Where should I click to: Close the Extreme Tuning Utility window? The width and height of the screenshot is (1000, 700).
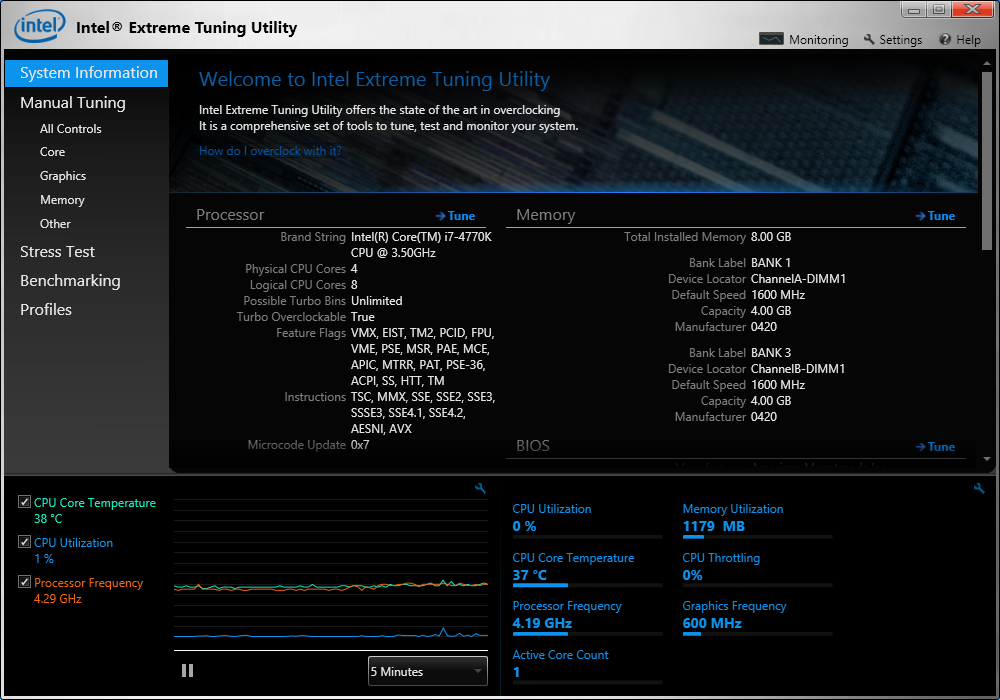(973, 10)
